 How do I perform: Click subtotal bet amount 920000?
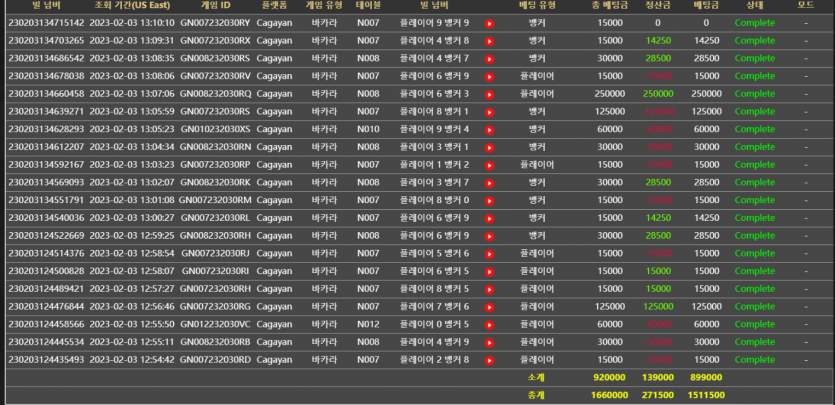pos(610,377)
